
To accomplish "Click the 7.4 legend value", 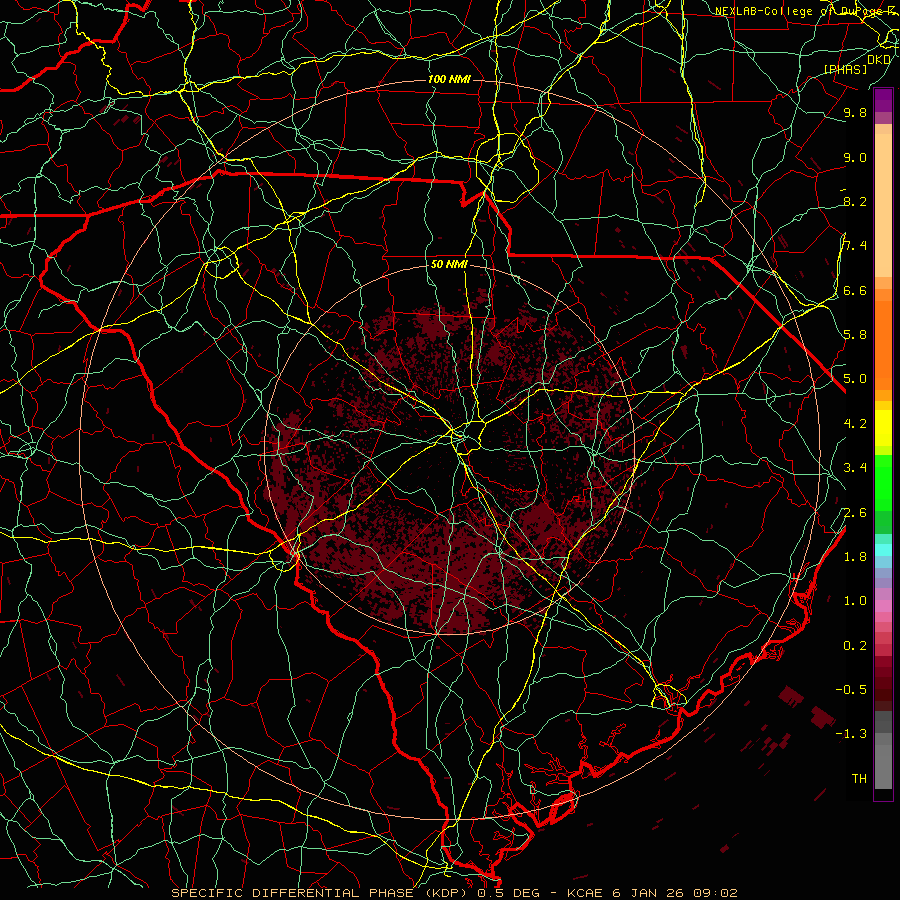I will 855,246.
